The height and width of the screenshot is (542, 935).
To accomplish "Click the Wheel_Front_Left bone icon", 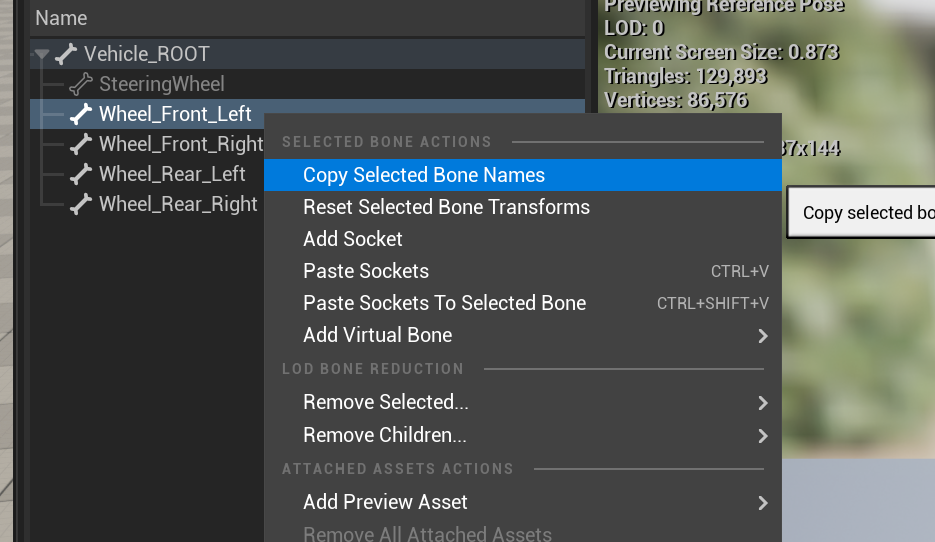I will (81, 114).
